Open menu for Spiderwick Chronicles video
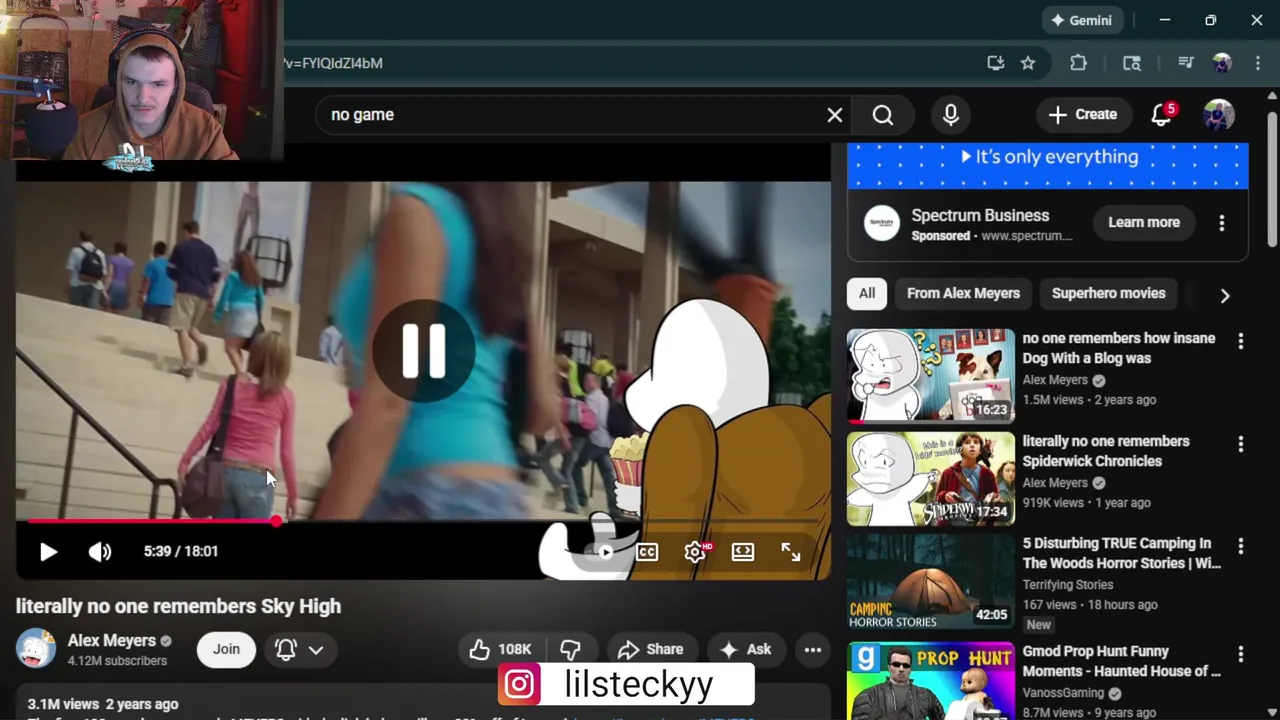The image size is (1280, 720). pos(1241,444)
